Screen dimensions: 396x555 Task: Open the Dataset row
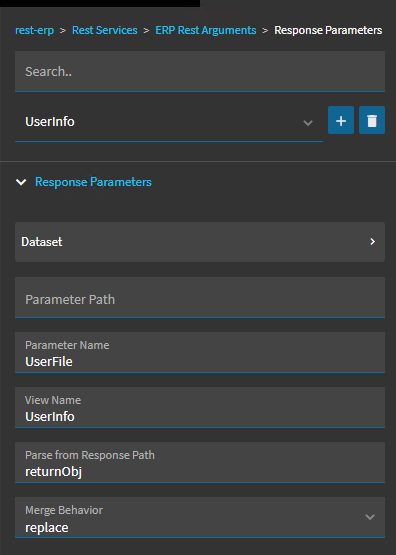coord(200,242)
